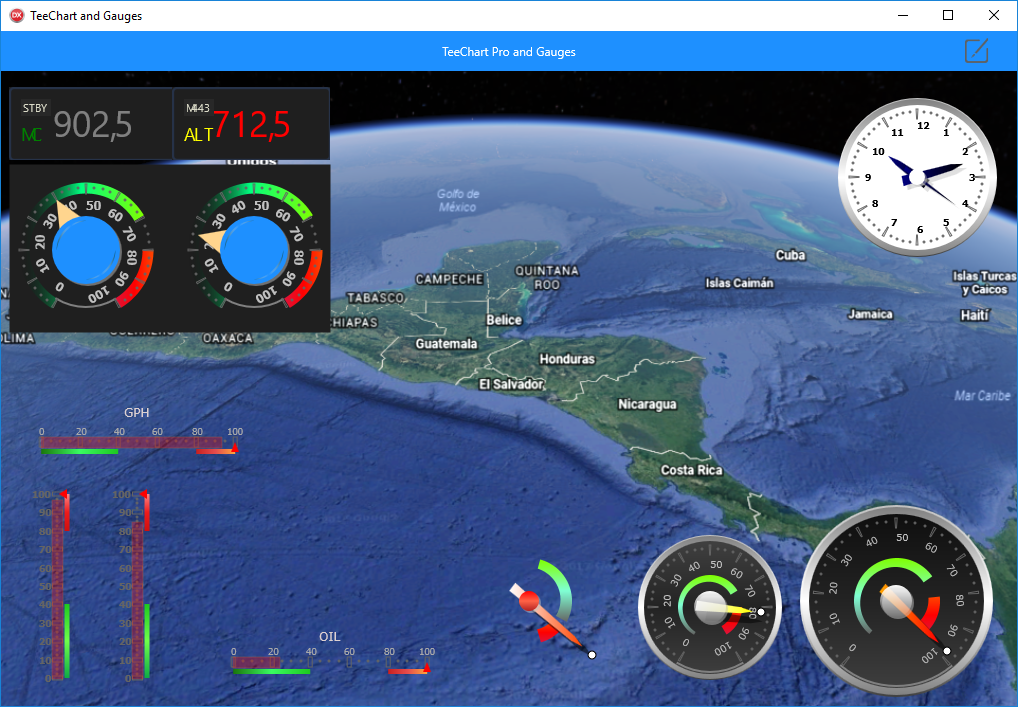Click the TeeChart Pro and Gauges header title
Viewport: 1018px width, 707px height.
(x=509, y=51)
